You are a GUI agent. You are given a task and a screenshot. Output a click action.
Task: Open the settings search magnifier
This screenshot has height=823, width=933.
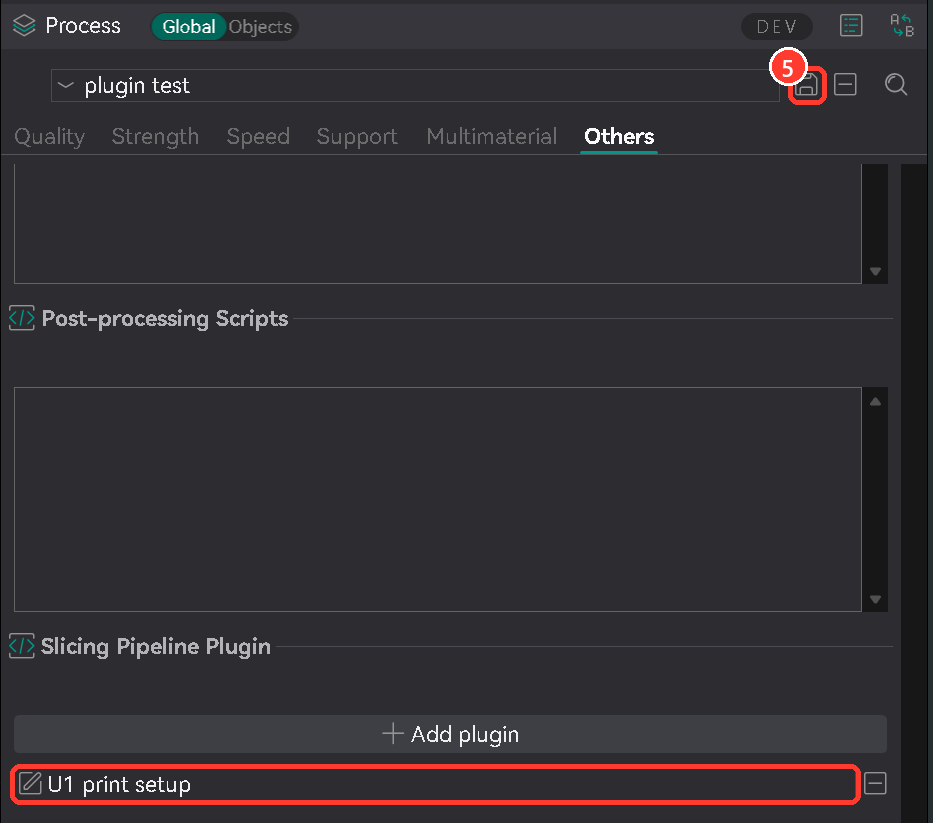tap(896, 85)
